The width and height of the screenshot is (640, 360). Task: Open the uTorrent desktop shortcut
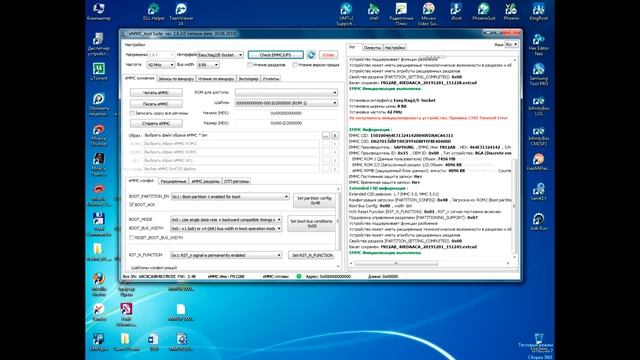coord(98,71)
